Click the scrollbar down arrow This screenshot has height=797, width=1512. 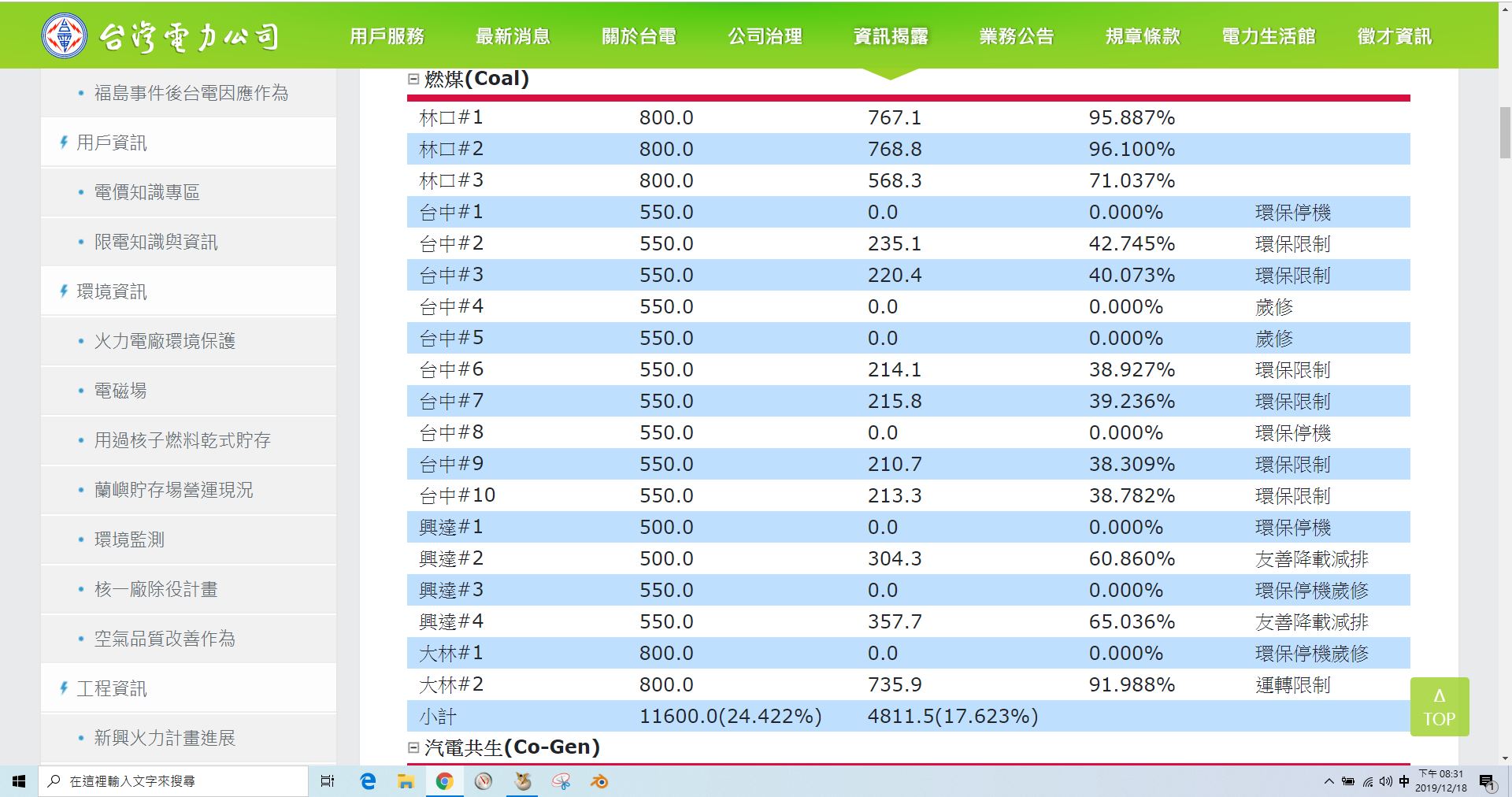pyautogui.click(x=1505, y=758)
